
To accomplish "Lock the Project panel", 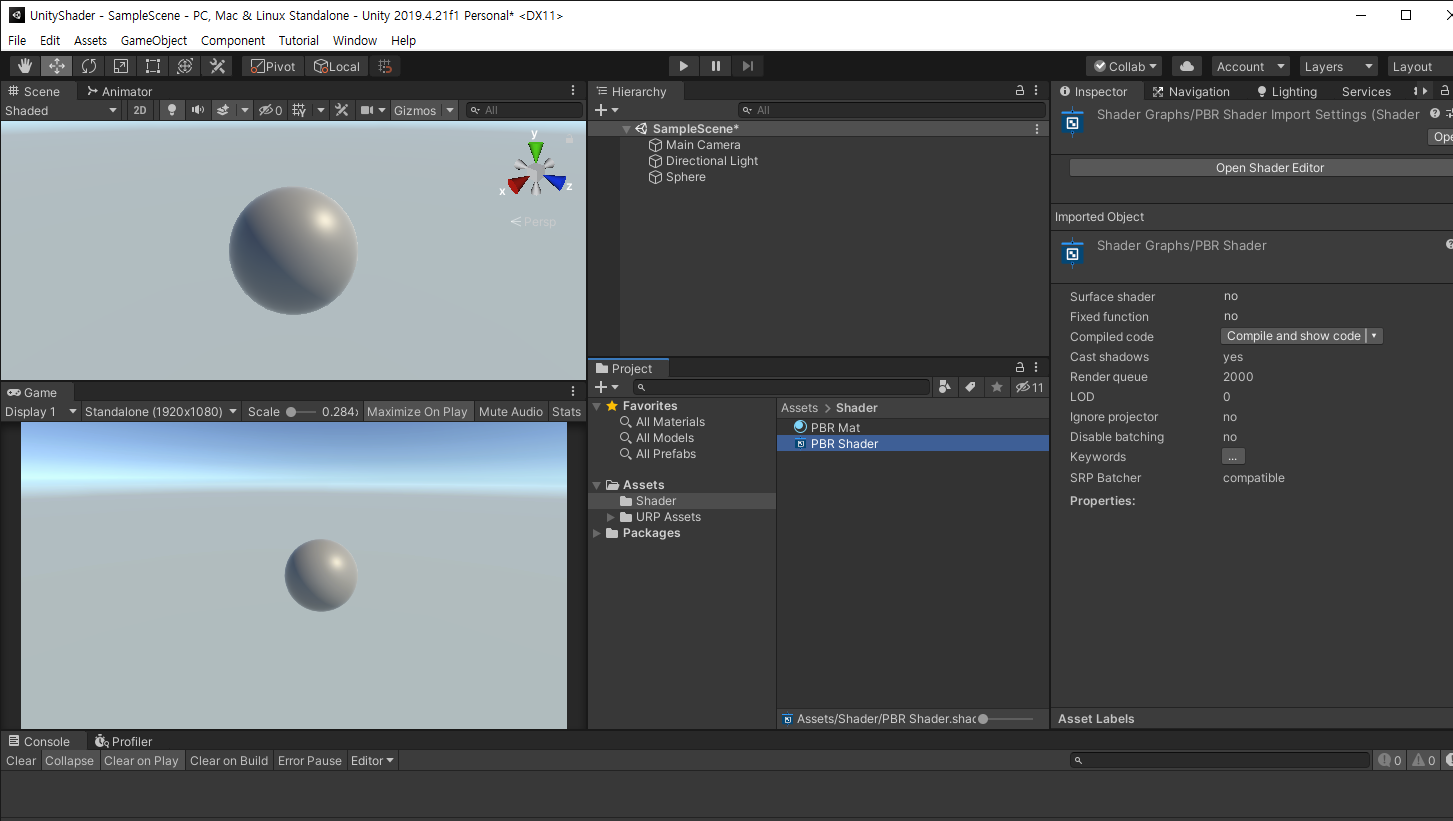I will 1020,368.
